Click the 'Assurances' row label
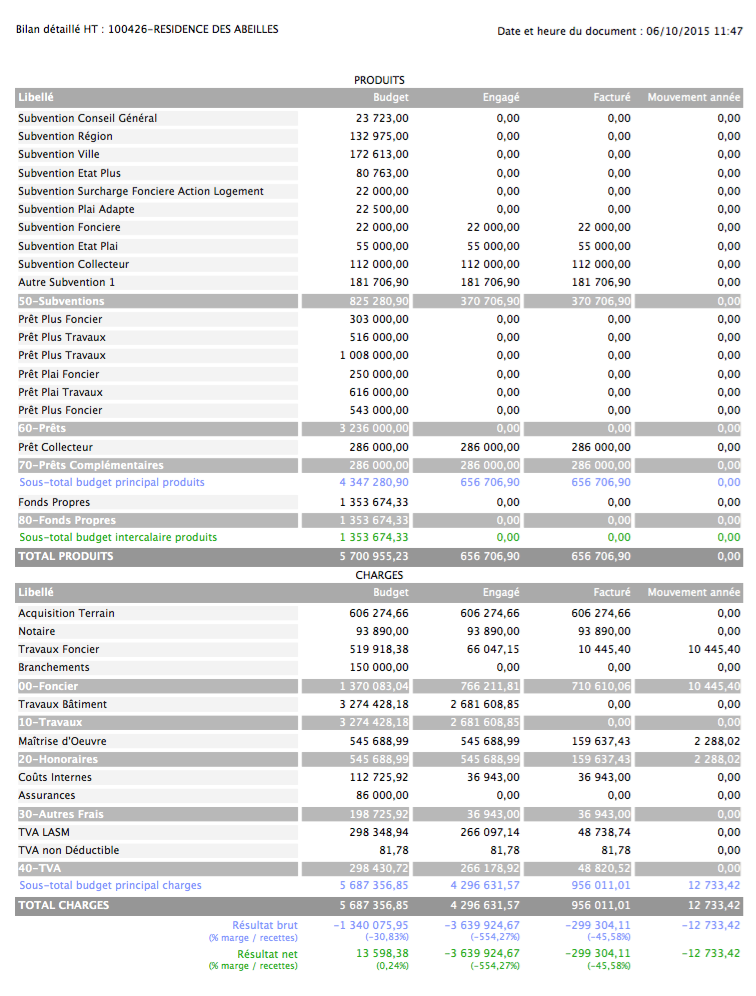Screen dimensions: 756x996 pos(46,795)
